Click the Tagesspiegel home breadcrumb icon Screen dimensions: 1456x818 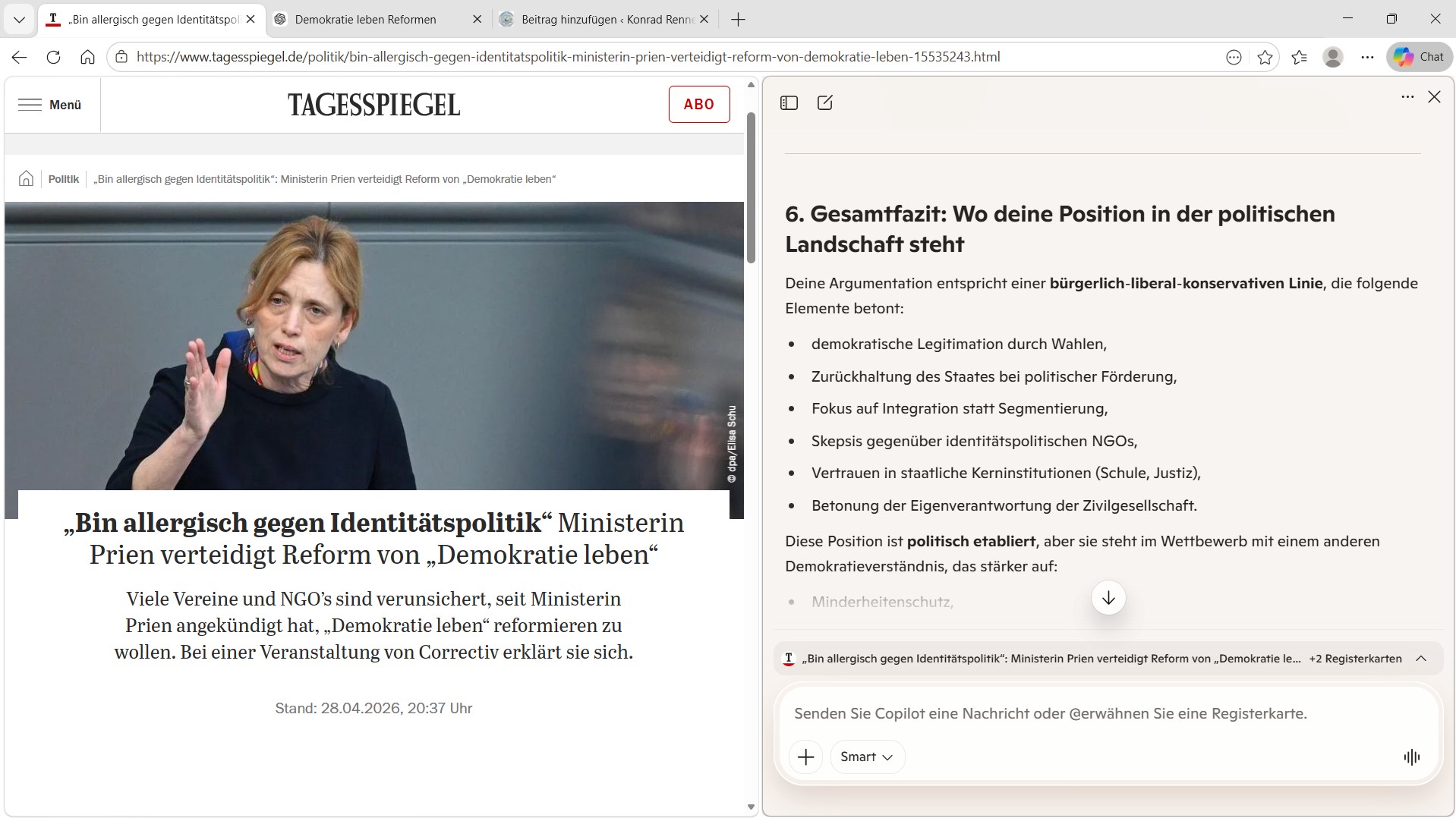point(27,179)
